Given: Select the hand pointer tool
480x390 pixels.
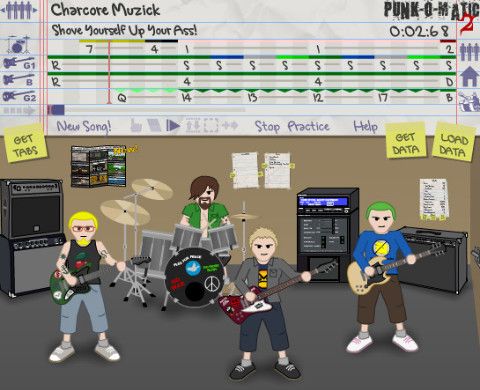Looking at the screenshot, I should pyautogui.click(x=136, y=126).
